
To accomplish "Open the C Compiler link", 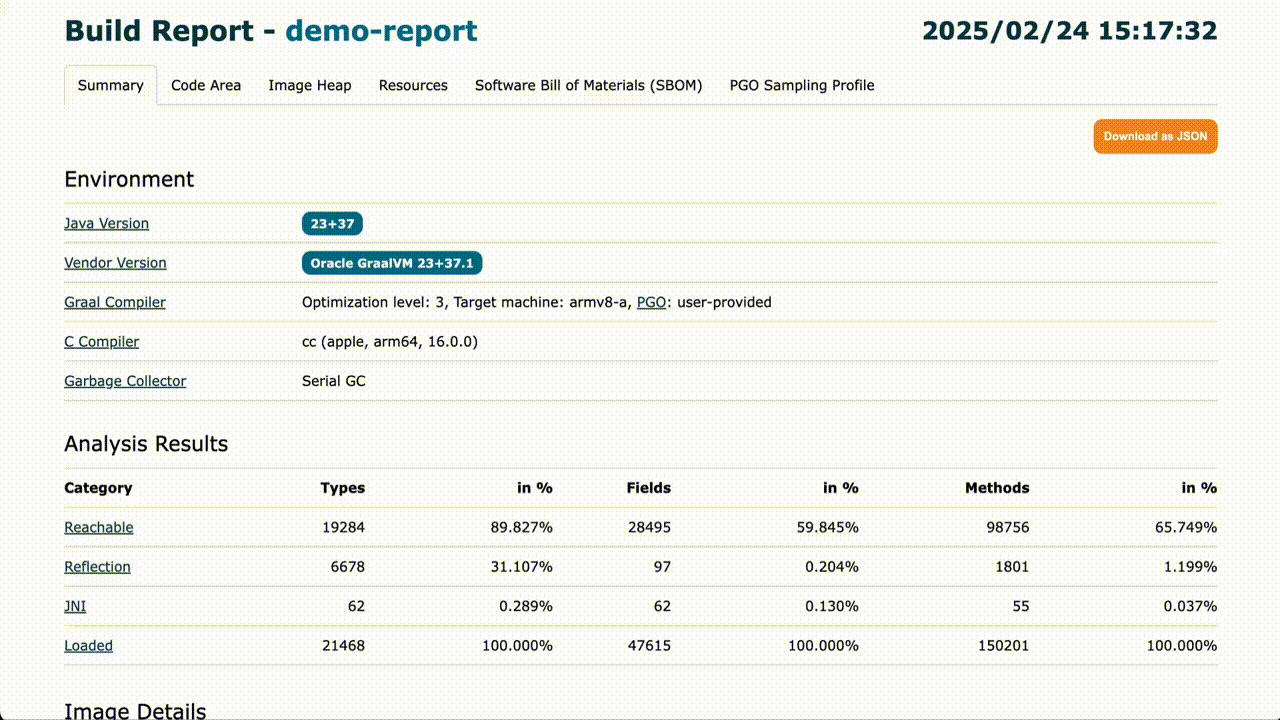I will coord(101,342).
